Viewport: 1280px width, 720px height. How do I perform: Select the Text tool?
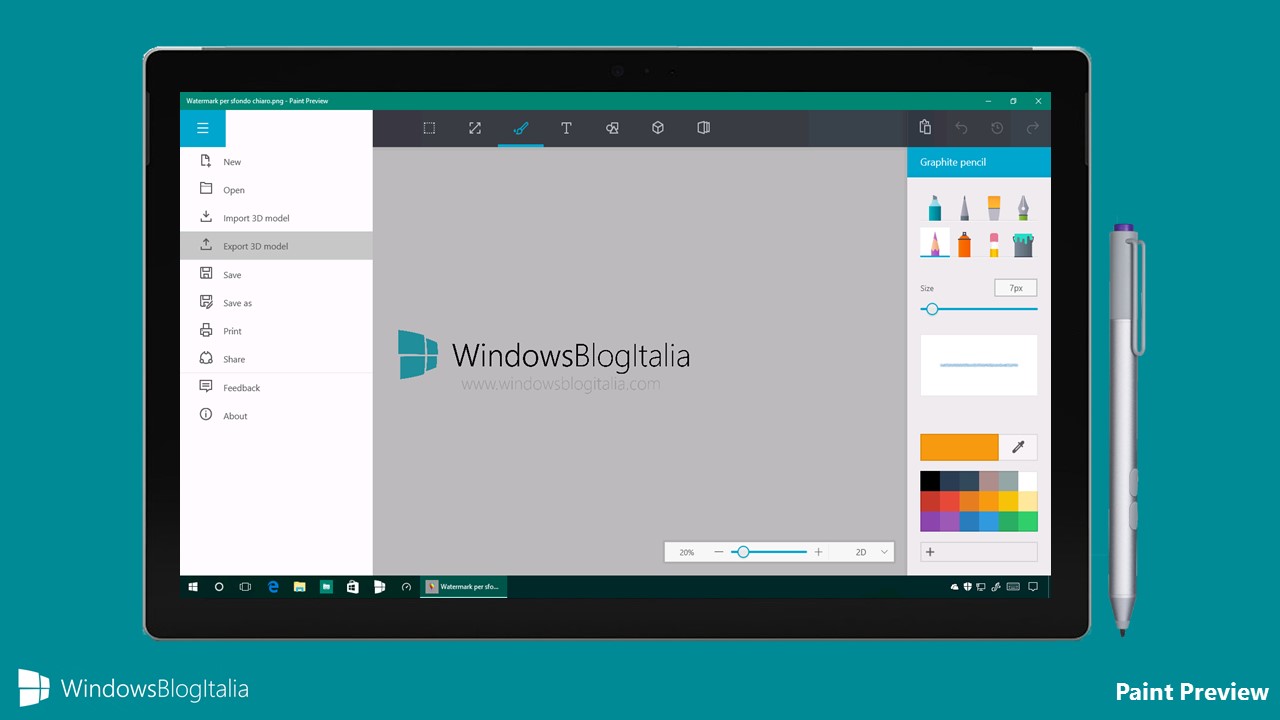pyautogui.click(x=566, y=128)
